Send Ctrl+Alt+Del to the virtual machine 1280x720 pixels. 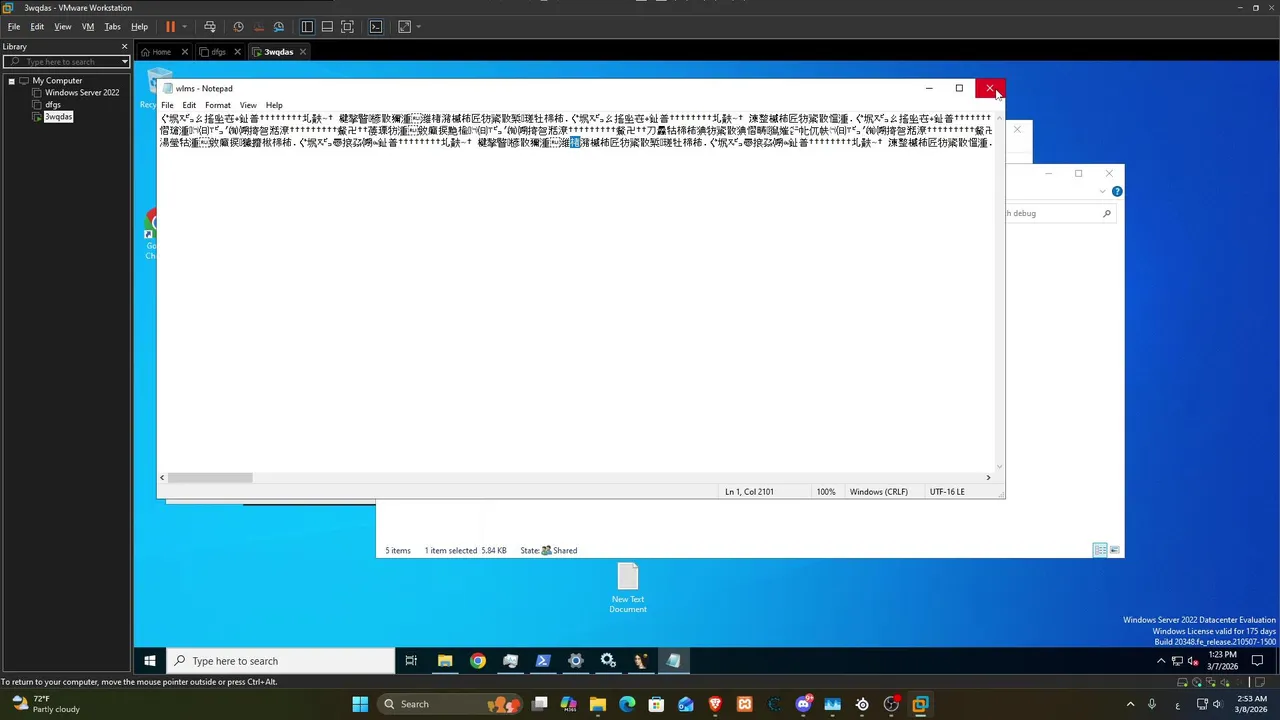tap(209, 27)
